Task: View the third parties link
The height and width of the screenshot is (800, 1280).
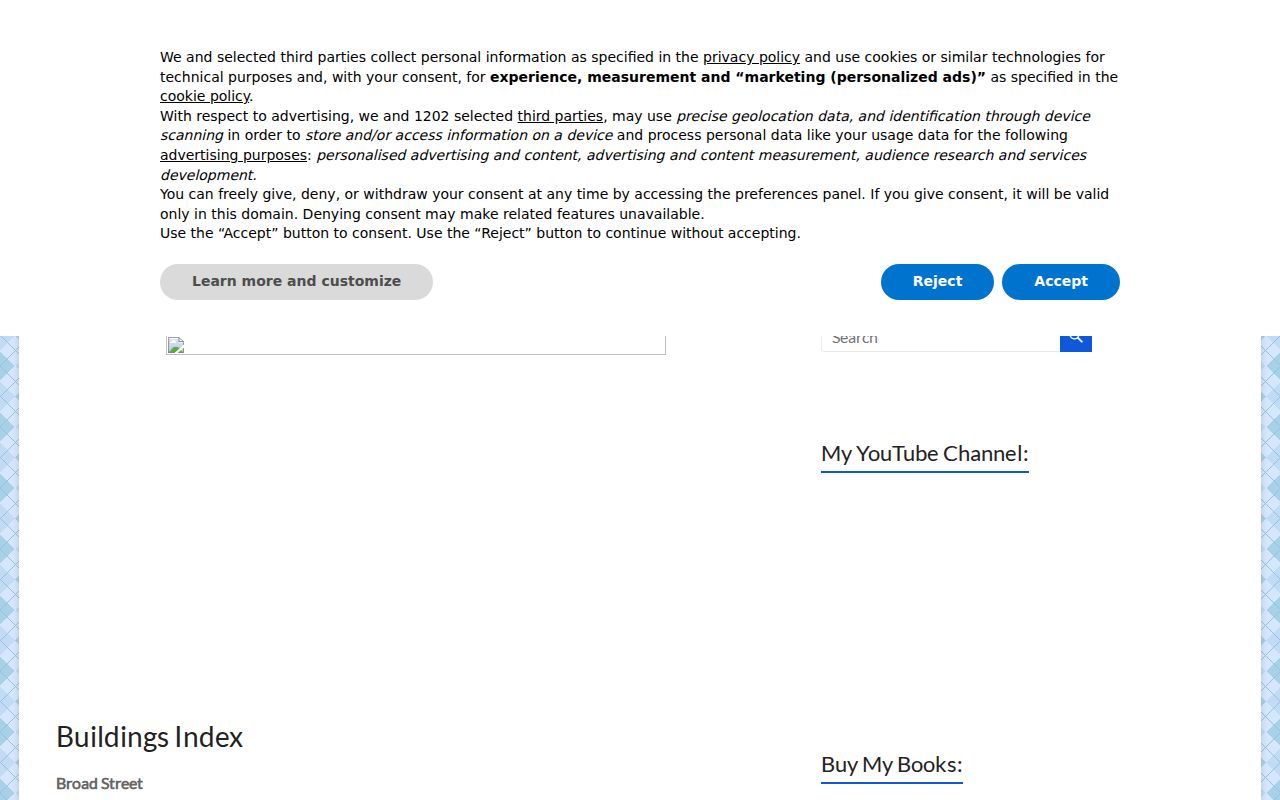Action: coord(560,117)
